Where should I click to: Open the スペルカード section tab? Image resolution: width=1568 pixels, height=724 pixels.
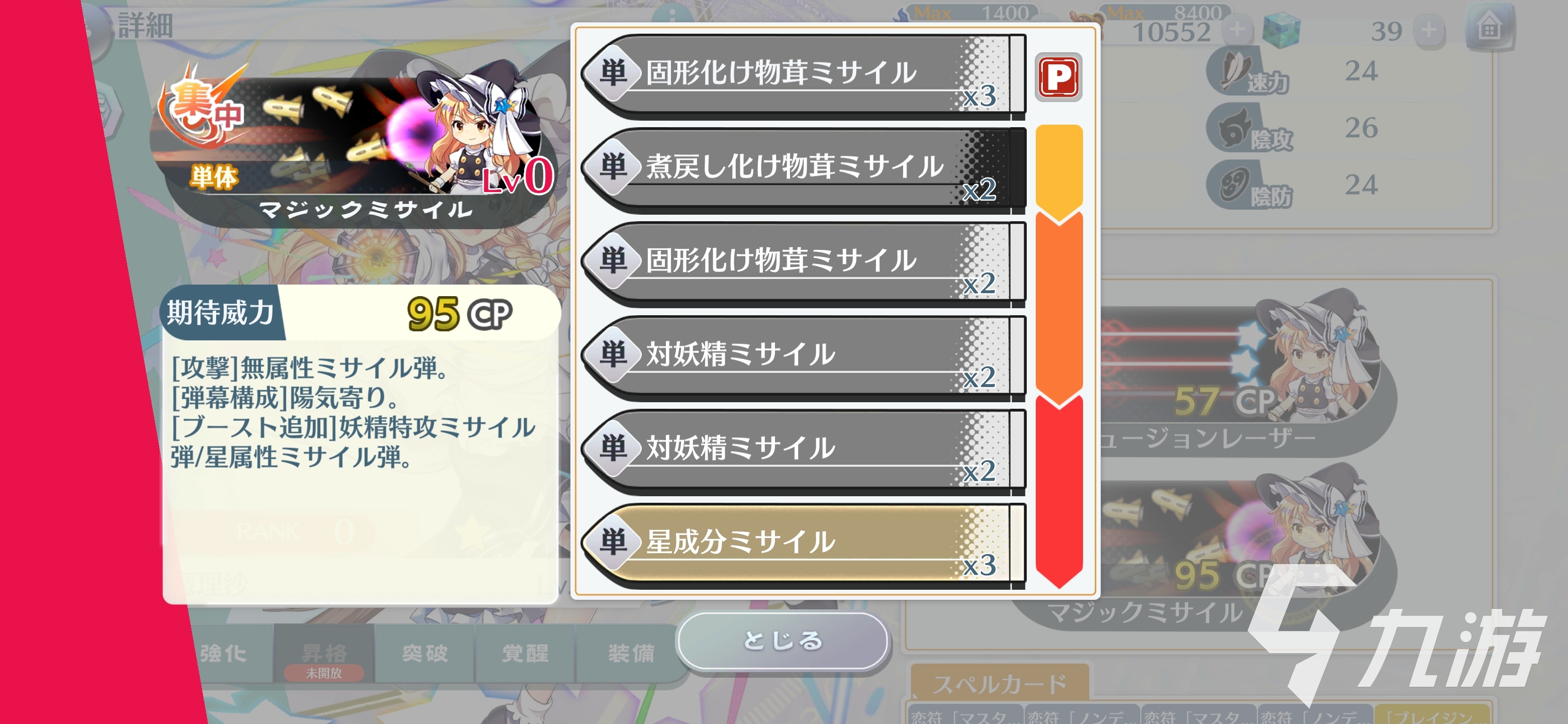click(x=1000, y=683)
